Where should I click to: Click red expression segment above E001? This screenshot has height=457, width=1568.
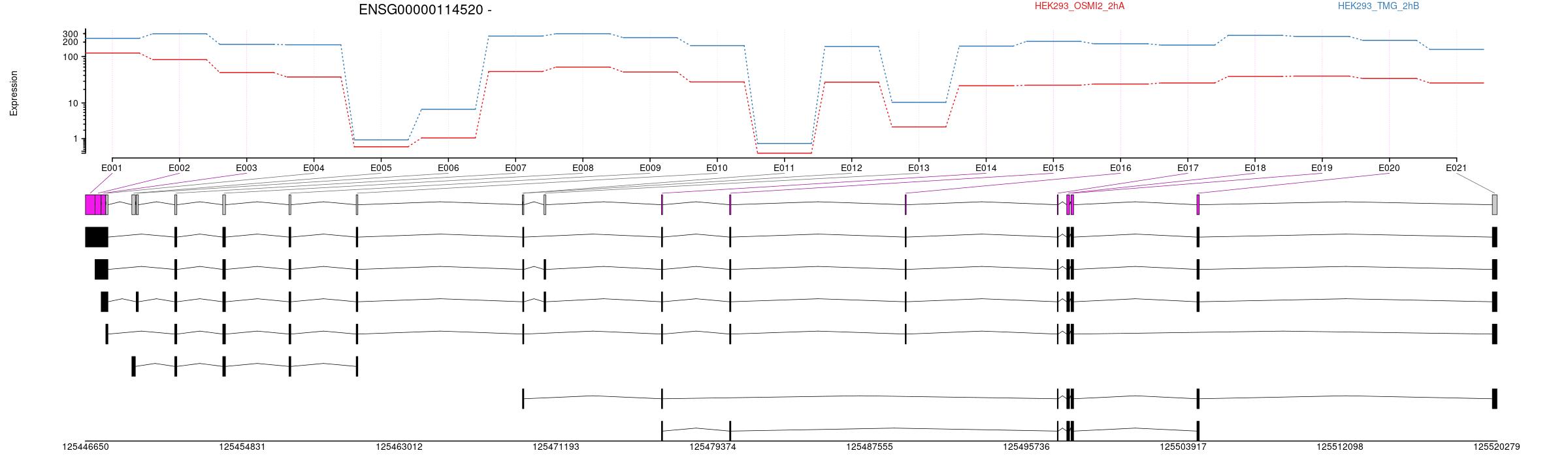tap(112, 53)
